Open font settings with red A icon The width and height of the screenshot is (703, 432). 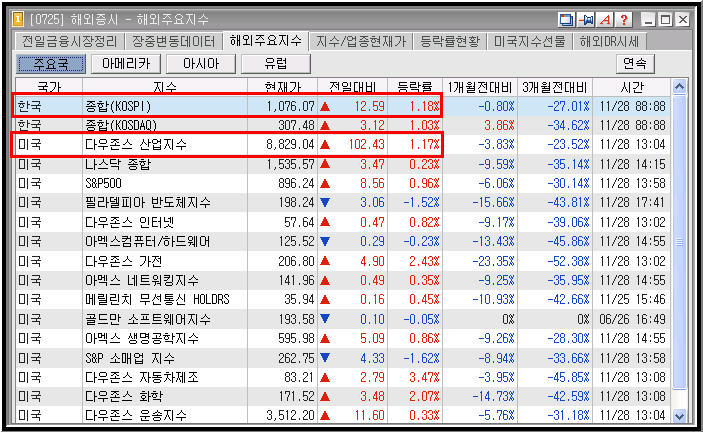pos(605,20)
